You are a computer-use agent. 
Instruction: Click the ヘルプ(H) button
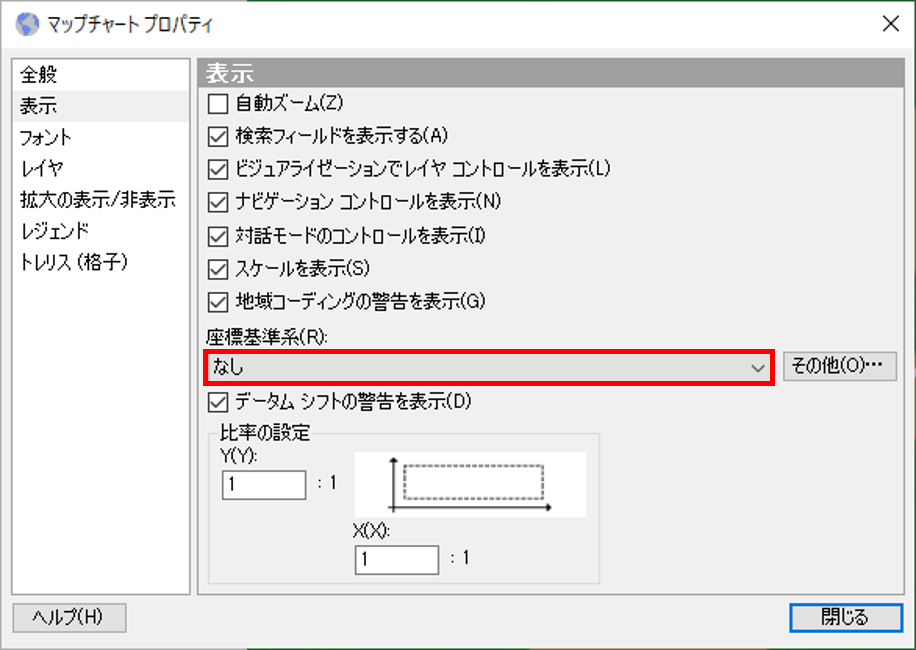(x=70, y=617)
